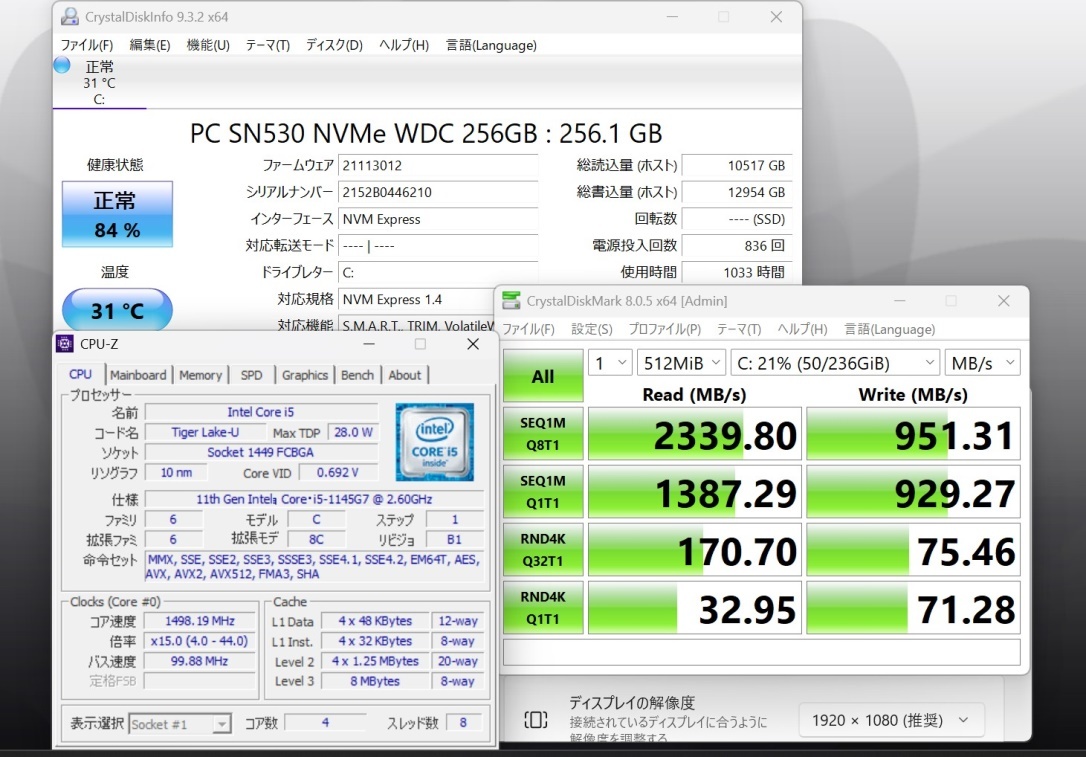1086x757 pixels.
Task: Run the RND4K Q32T1 test button
Action: coord(543,550)
